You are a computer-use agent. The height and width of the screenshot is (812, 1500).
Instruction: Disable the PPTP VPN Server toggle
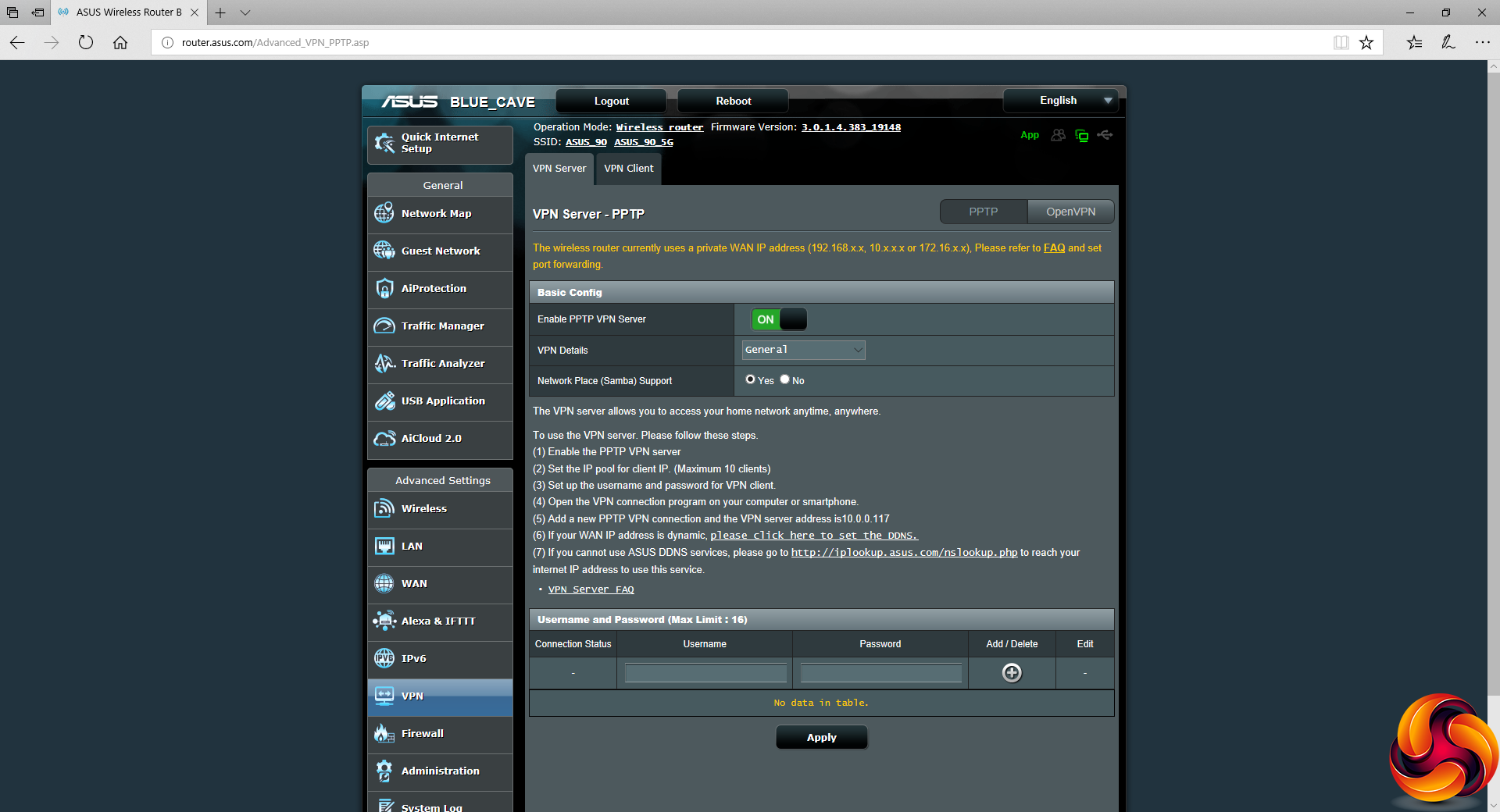point(779,319)
